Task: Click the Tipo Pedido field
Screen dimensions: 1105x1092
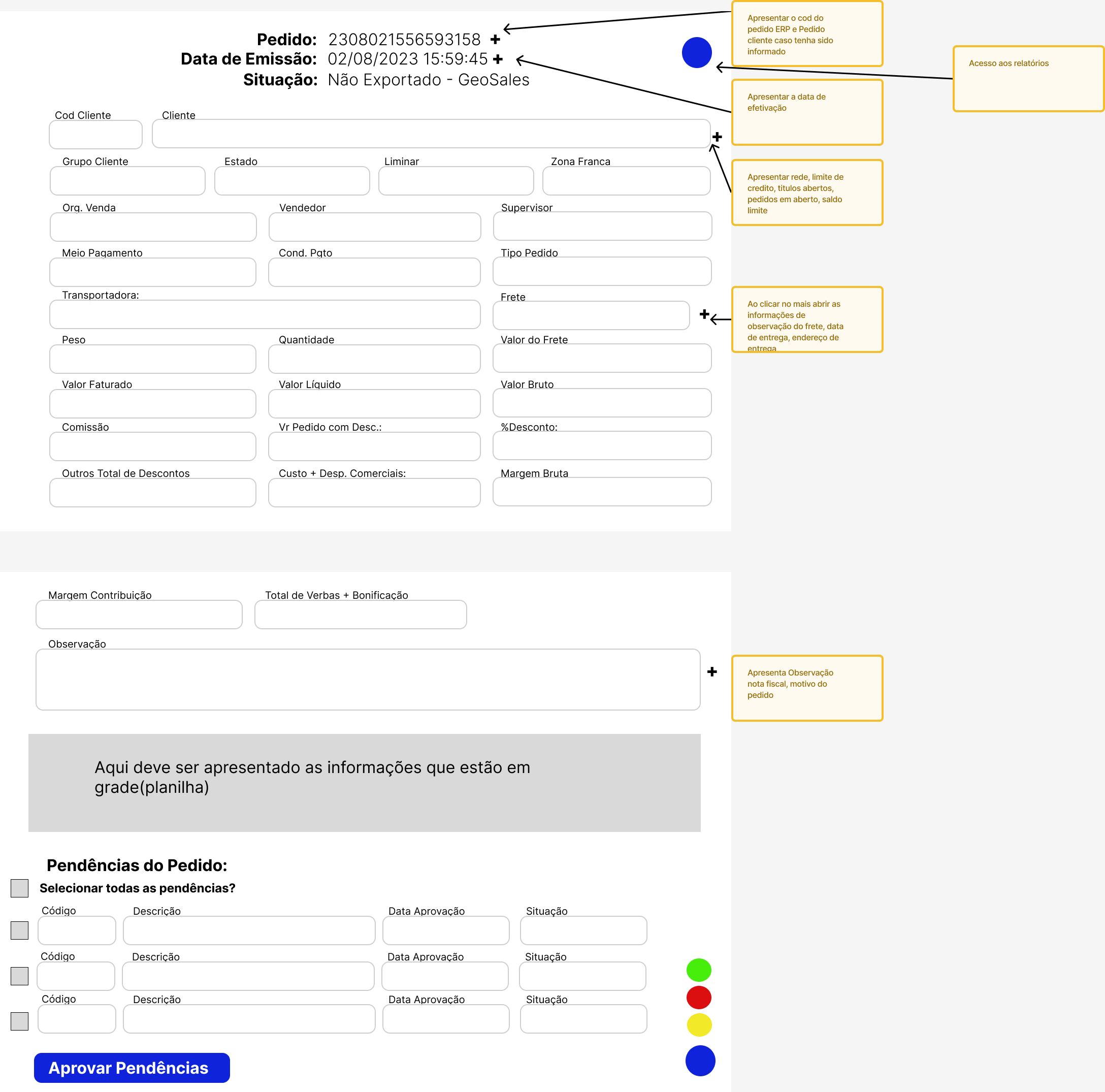Action: coord(602,271)
